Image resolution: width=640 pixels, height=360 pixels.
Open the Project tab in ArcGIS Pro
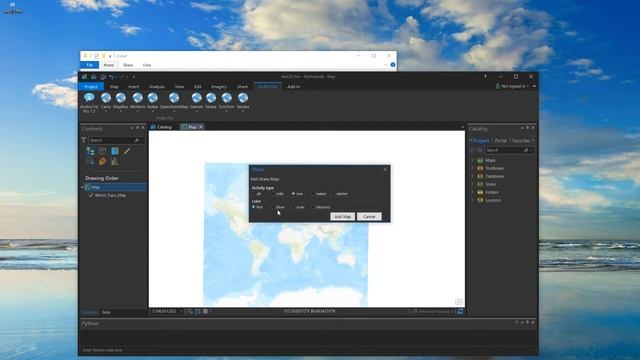pos(91,87)
